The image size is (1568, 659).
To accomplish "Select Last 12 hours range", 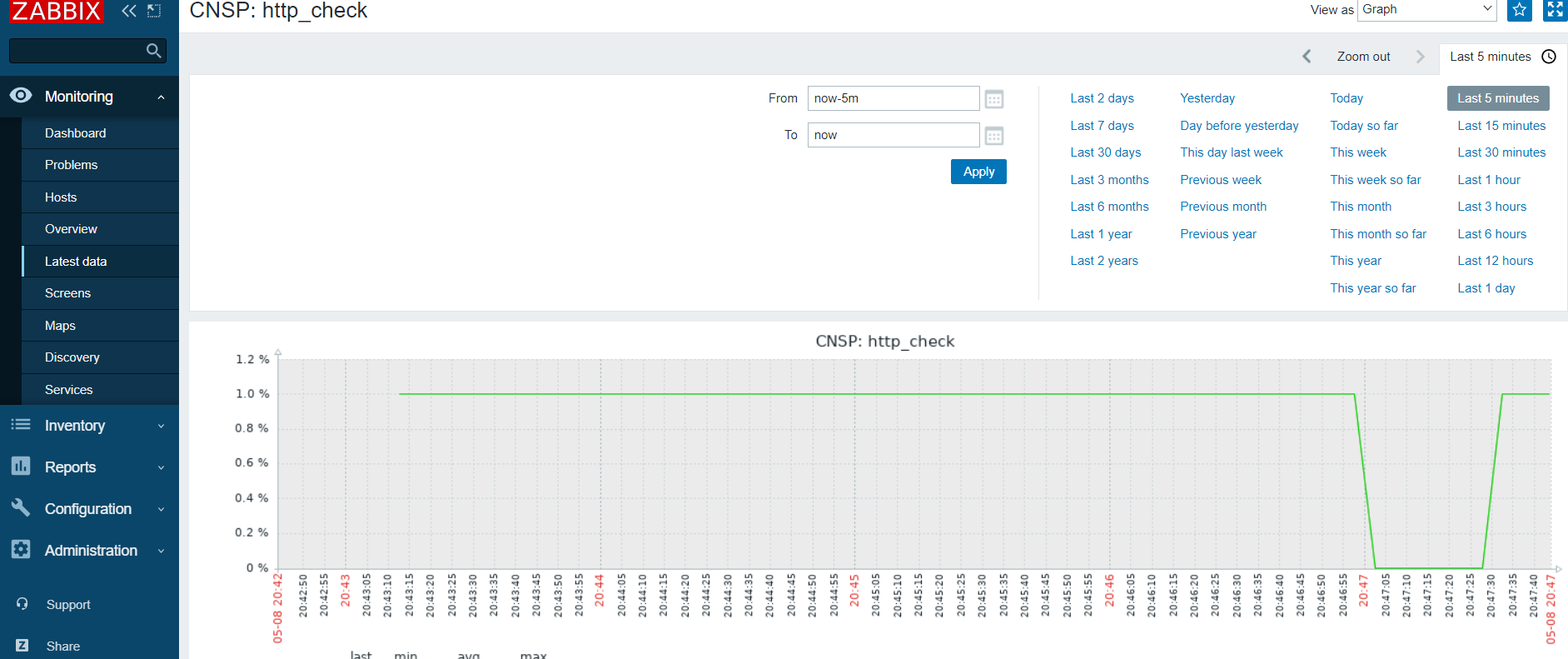I will click(1496, 261).
